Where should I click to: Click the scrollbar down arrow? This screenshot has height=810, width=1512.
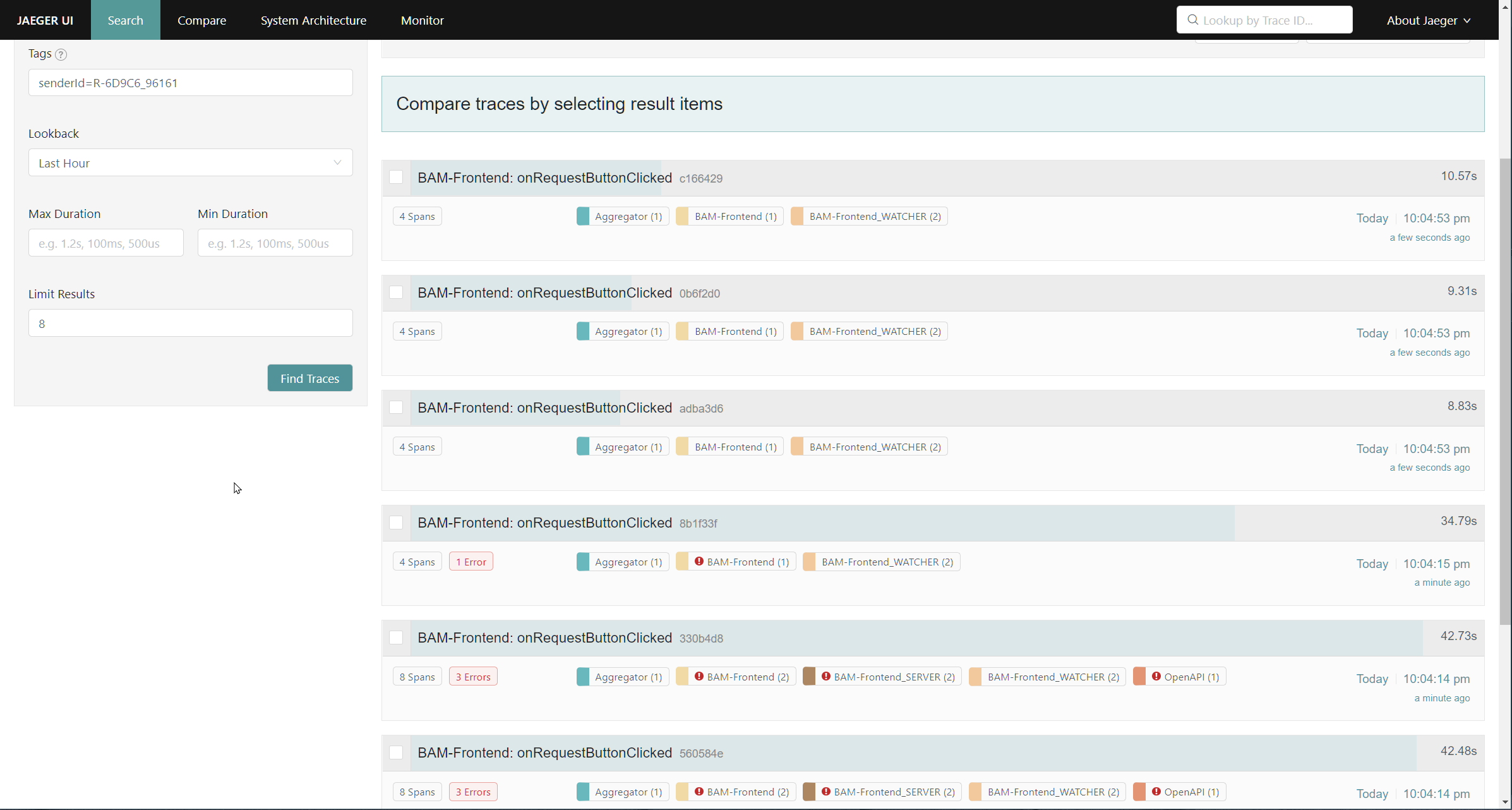(1506, 802)
